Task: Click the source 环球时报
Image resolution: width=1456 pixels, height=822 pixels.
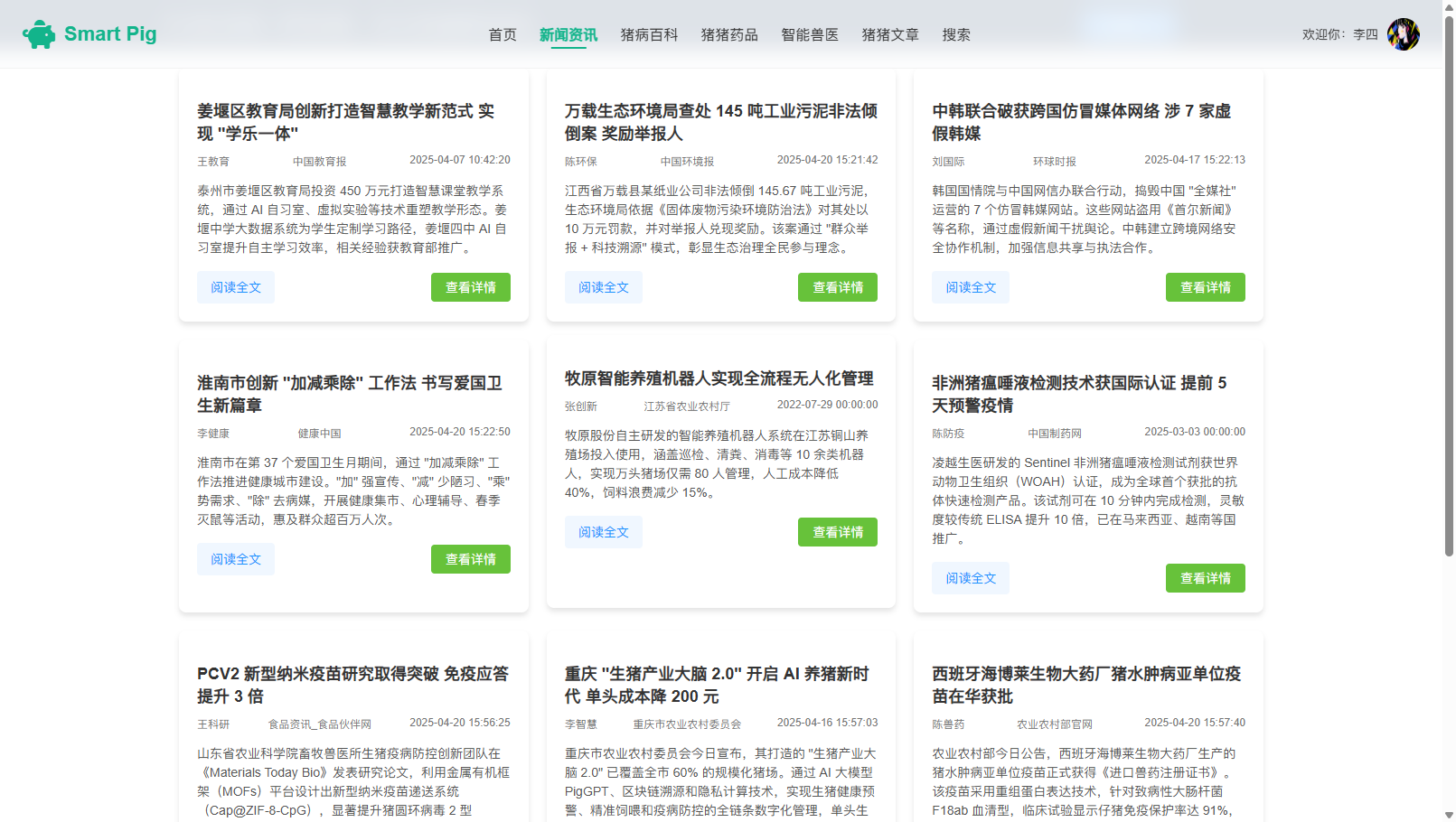Action: pyautogui.click(x=1055, y=162)
